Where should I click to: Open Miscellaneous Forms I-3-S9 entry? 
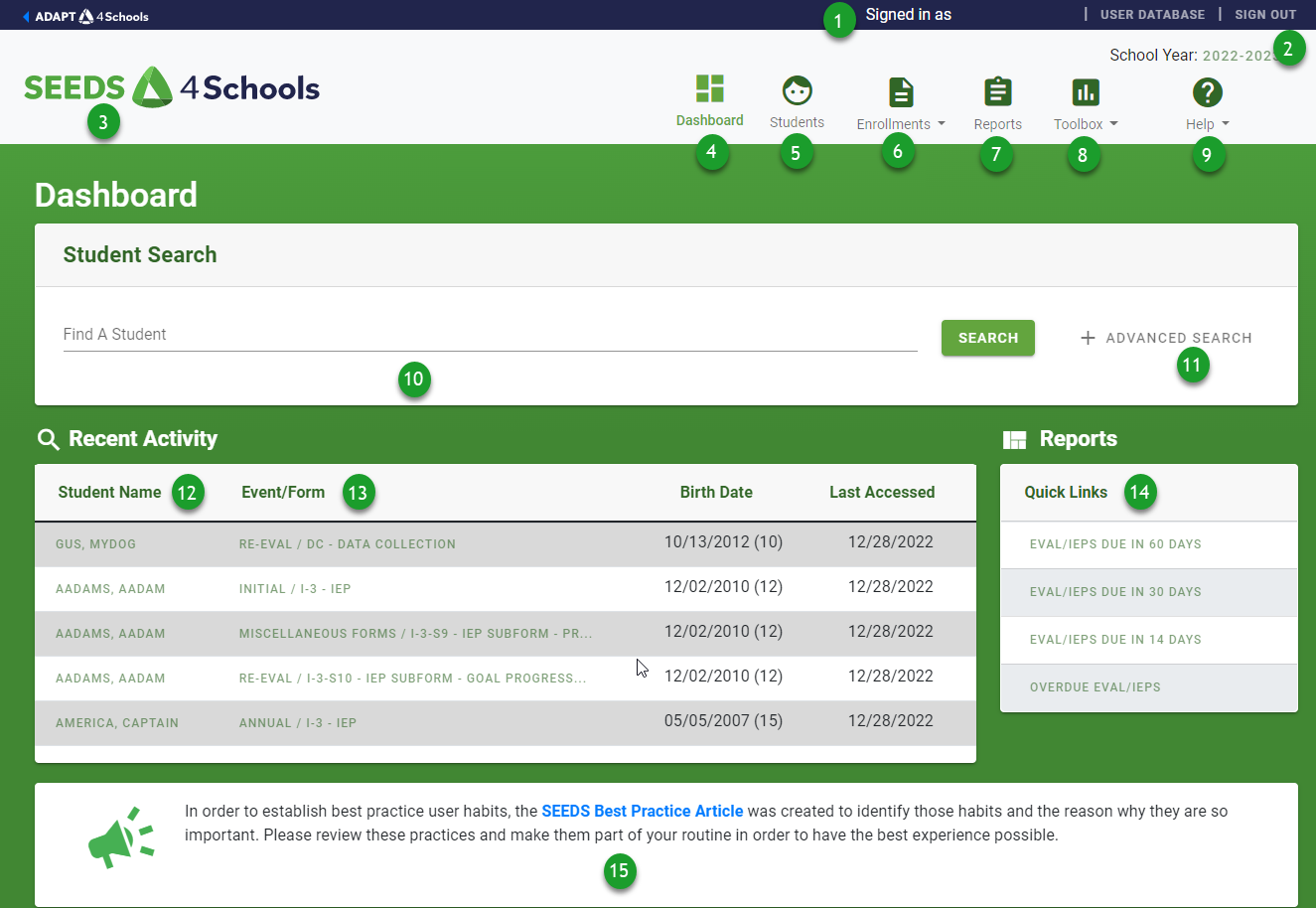[x=415, y=634]
